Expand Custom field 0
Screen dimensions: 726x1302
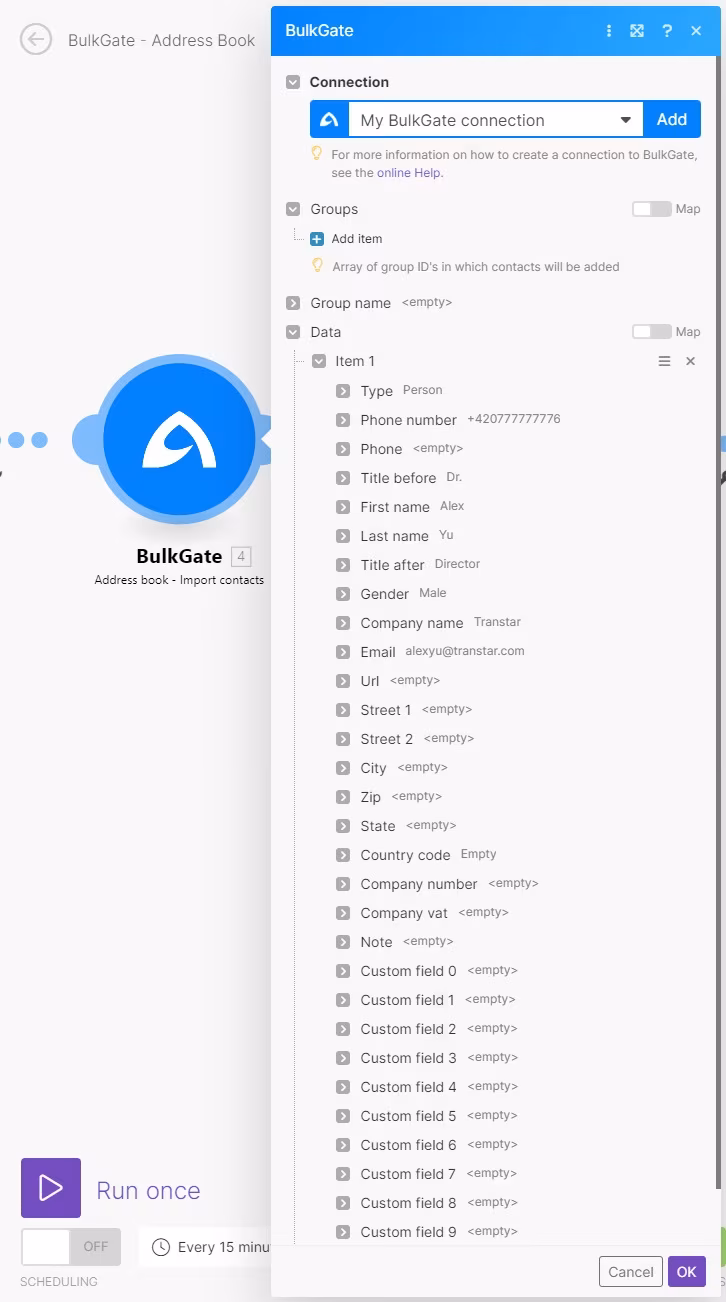[343, 971]
